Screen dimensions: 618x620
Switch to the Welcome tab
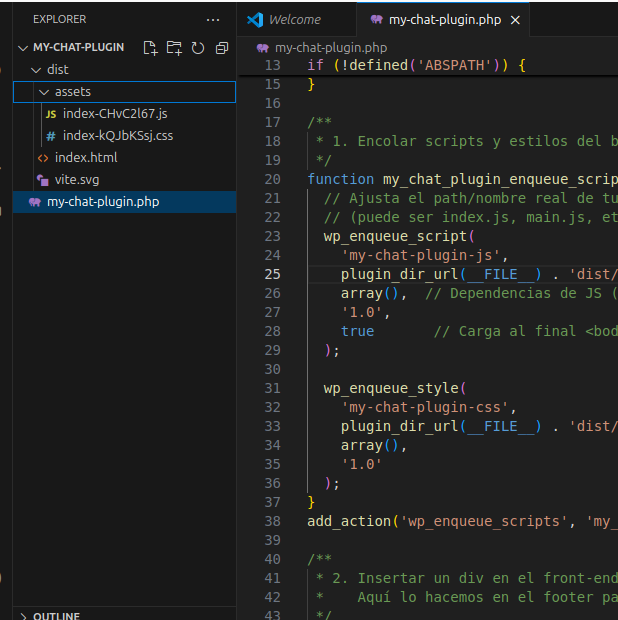297,20
